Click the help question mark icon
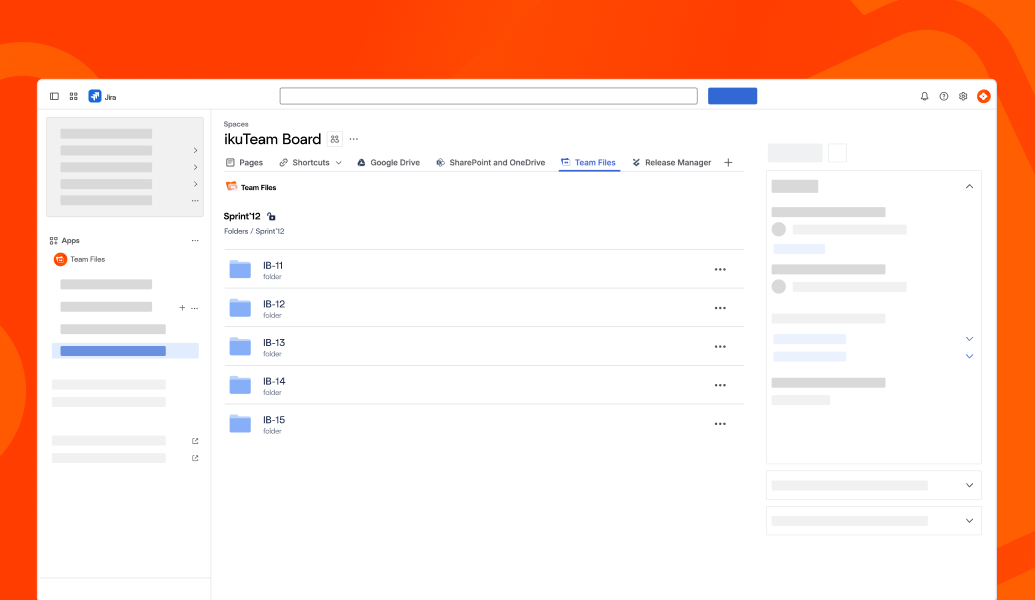Screen dimensions: 1035x600 943,96
